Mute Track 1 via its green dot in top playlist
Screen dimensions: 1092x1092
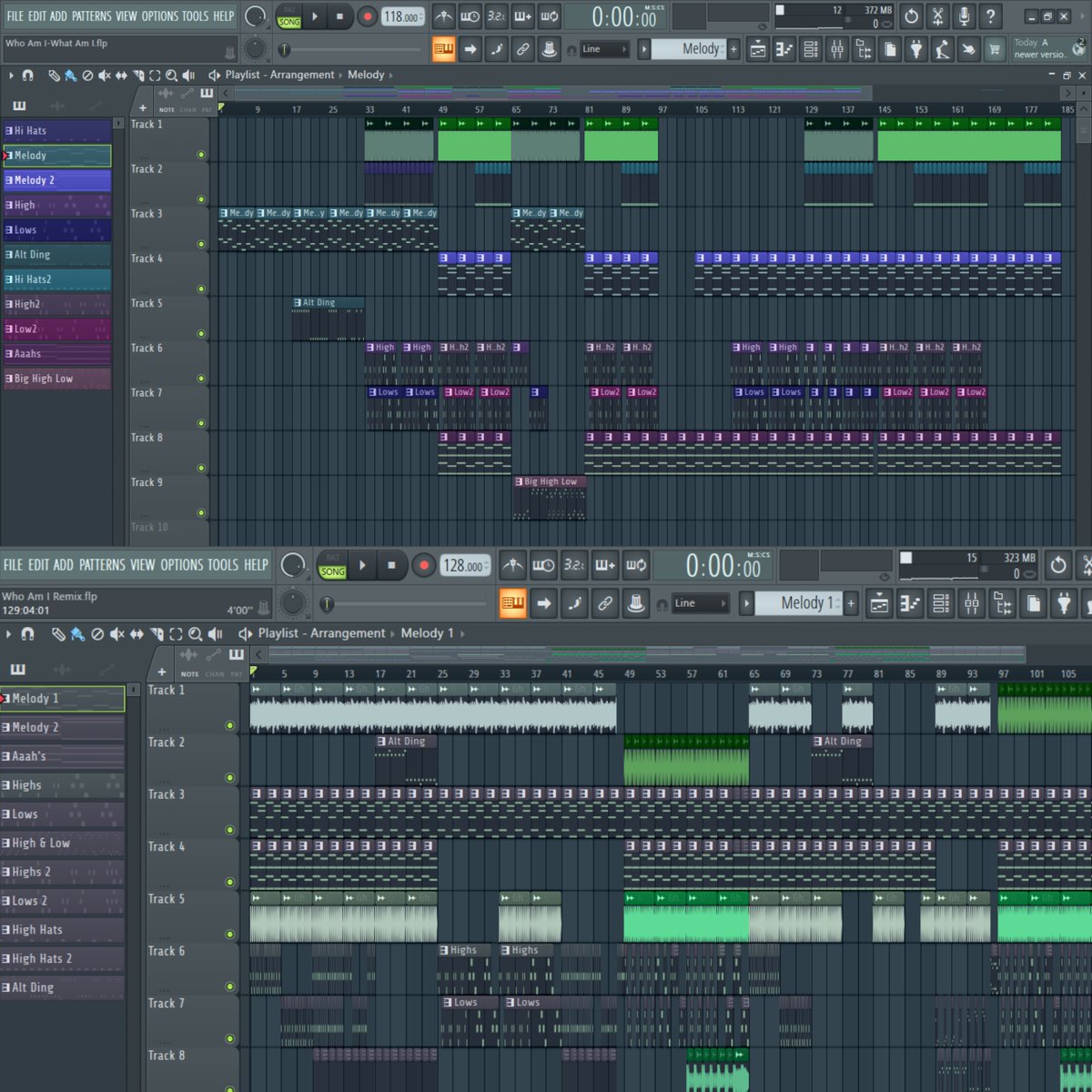pos(201,155)
